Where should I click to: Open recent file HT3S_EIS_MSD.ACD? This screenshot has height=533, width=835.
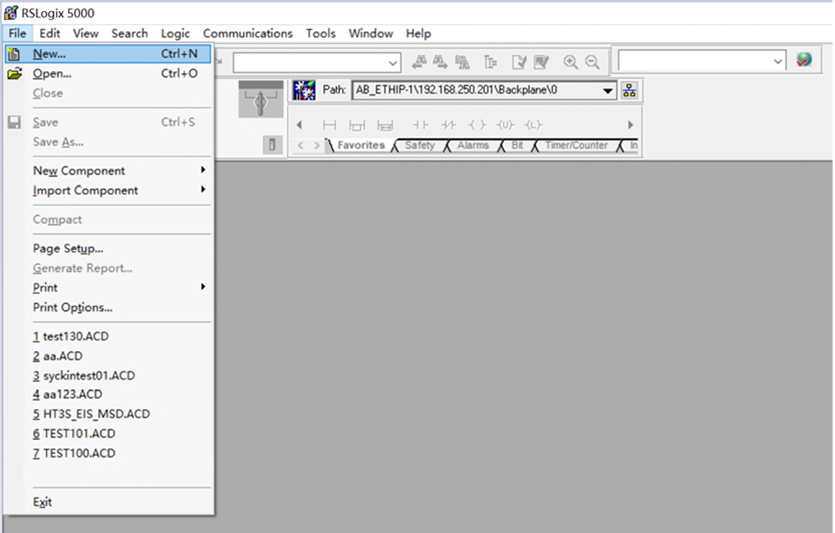click(91, 414)
